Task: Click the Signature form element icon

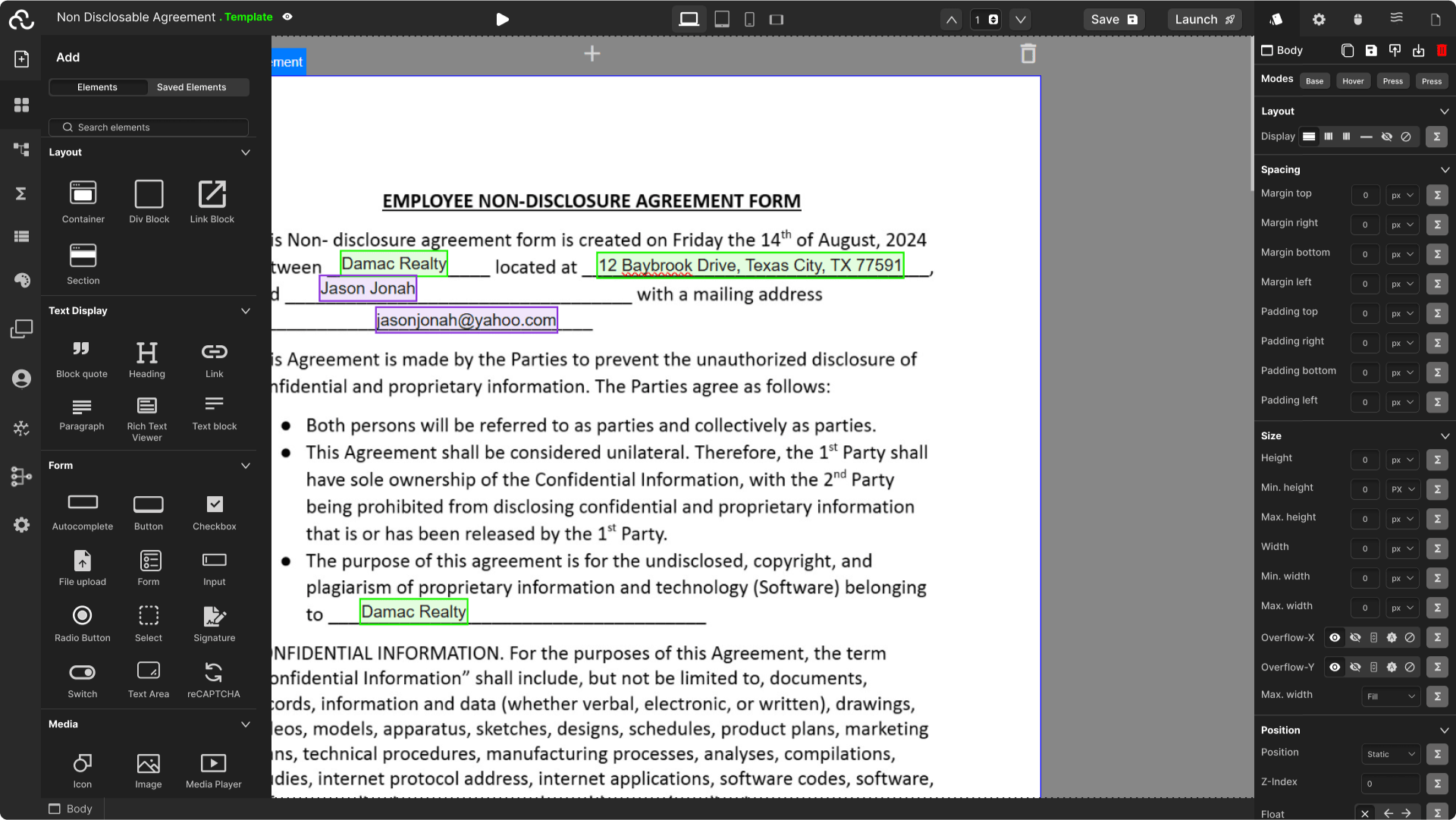Action: (214, 616)
